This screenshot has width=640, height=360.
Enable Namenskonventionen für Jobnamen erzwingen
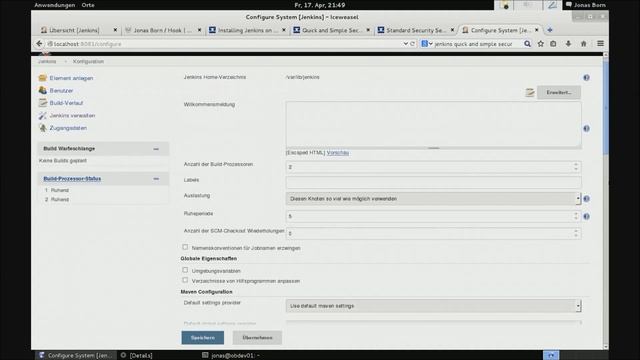click(185, 247)
